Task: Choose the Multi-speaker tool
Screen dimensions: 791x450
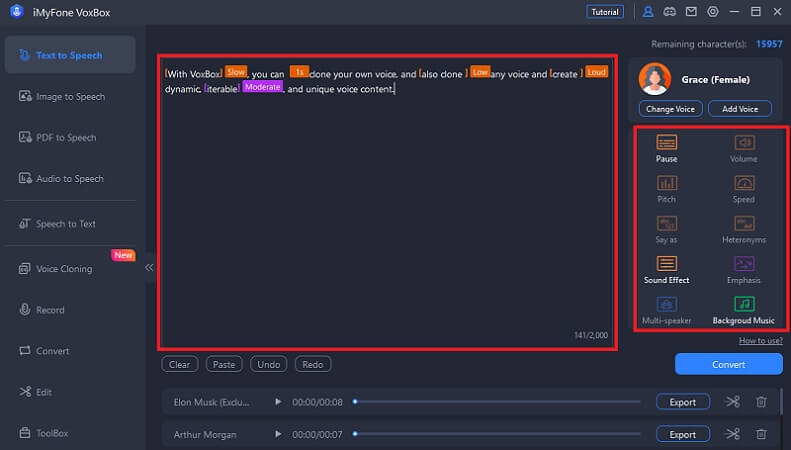Action: [x=666, y=304]
